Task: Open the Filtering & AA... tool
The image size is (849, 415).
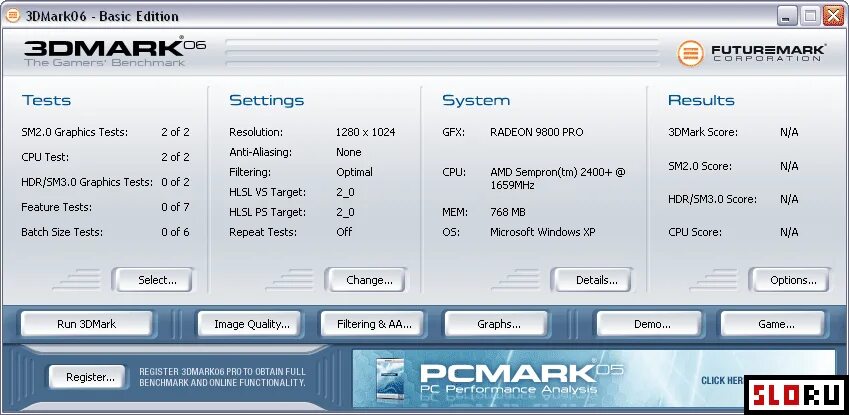Action: click(372, 324)
